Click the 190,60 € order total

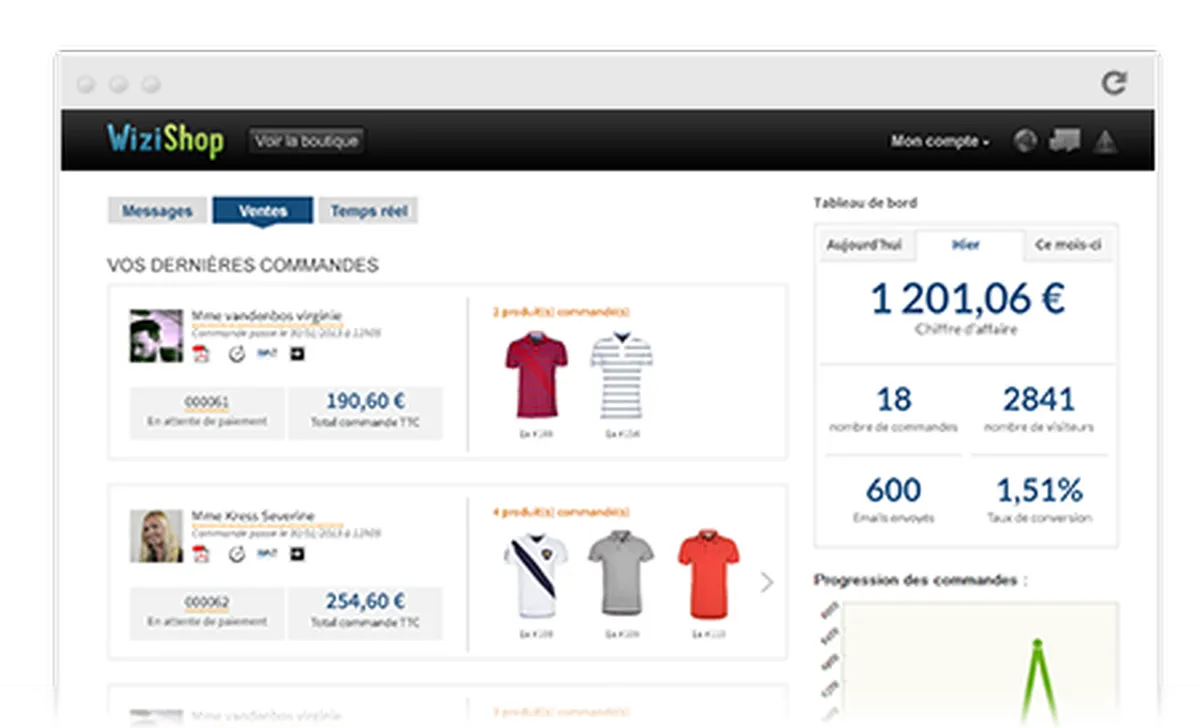pyautogui.click(x=365, y=402)
